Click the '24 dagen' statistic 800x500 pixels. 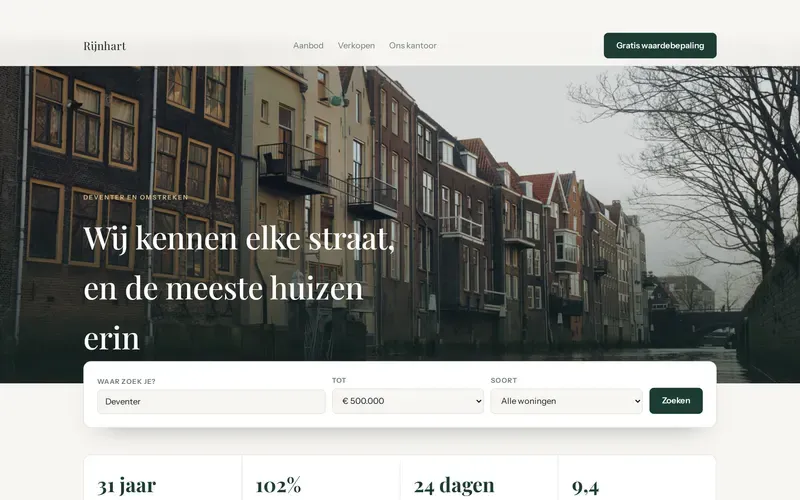(454, 485)
